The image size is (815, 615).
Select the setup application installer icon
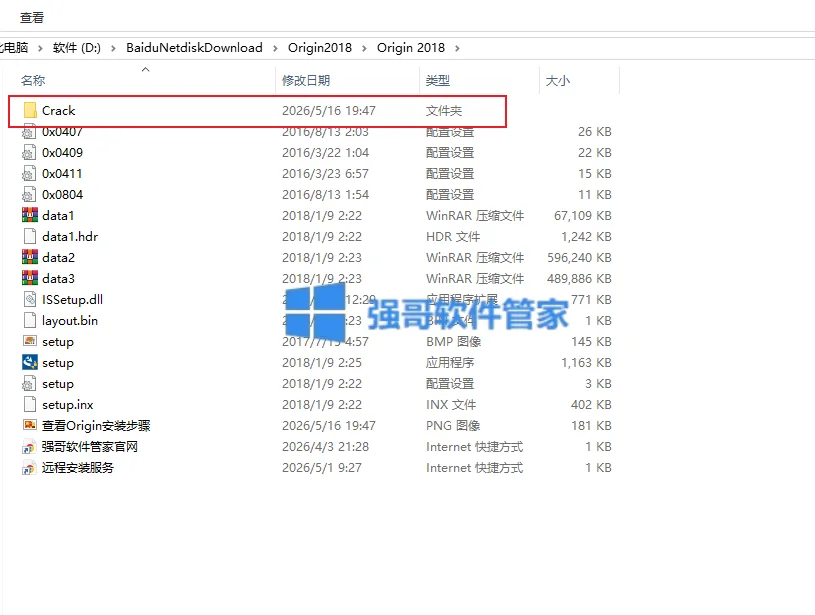30,362
